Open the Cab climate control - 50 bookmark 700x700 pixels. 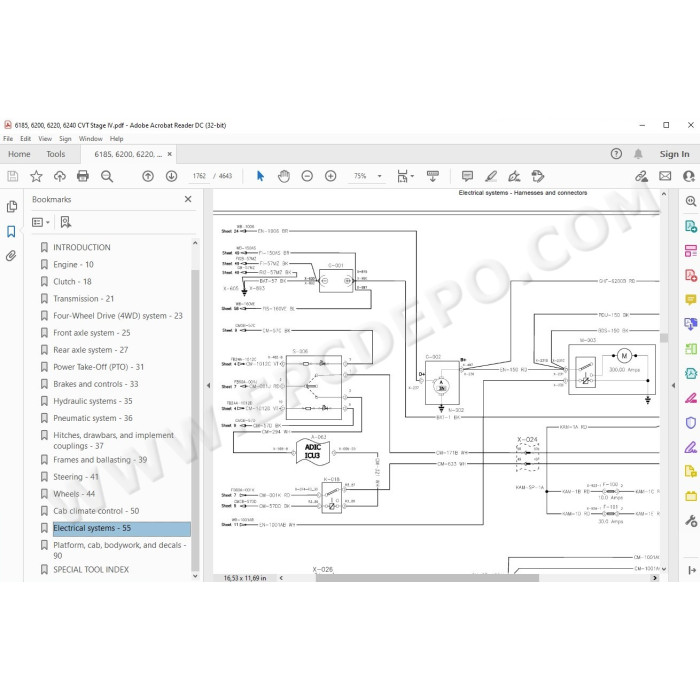[96, 511]
